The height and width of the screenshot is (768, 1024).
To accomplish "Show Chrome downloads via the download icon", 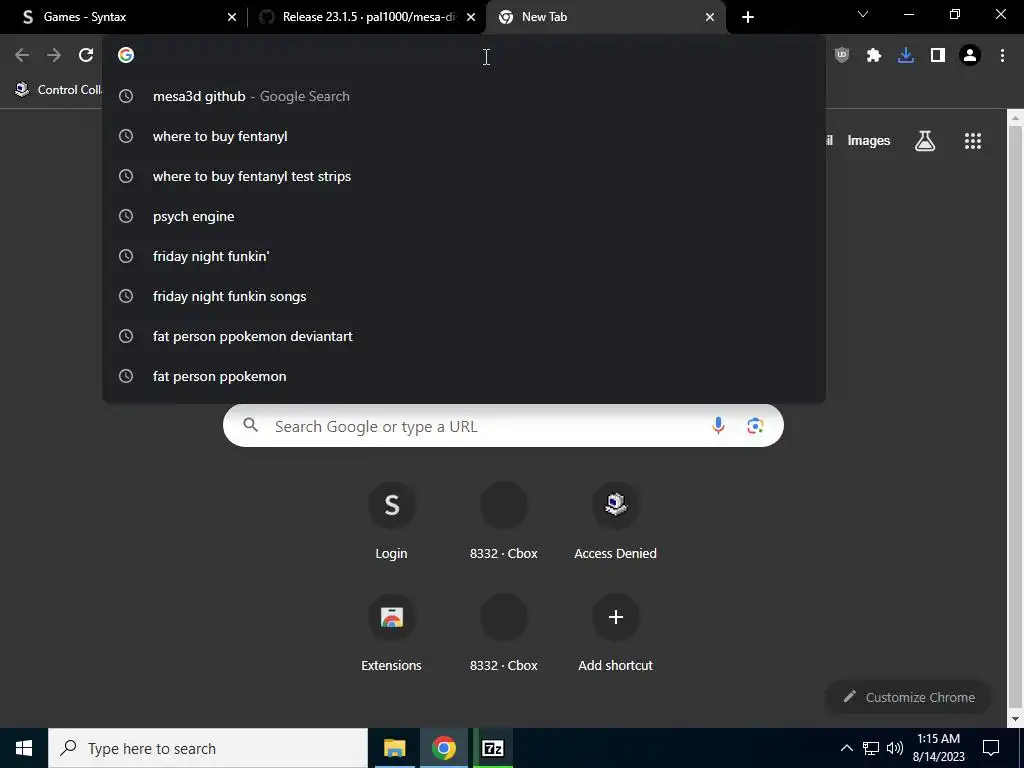I will coord(906,56).
